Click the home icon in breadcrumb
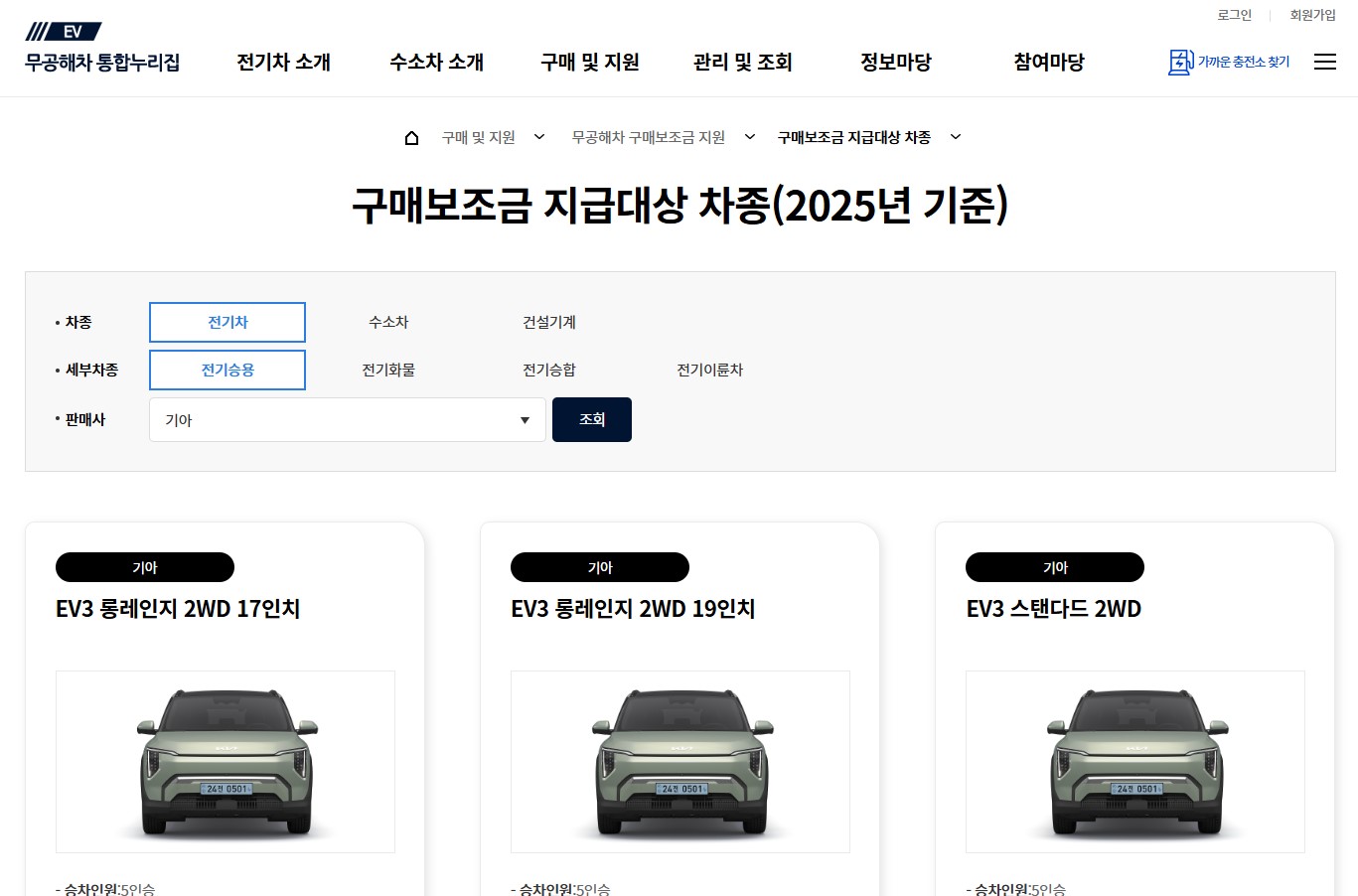This screenshot has height=896, width=1358. click(x=411, y=138)
